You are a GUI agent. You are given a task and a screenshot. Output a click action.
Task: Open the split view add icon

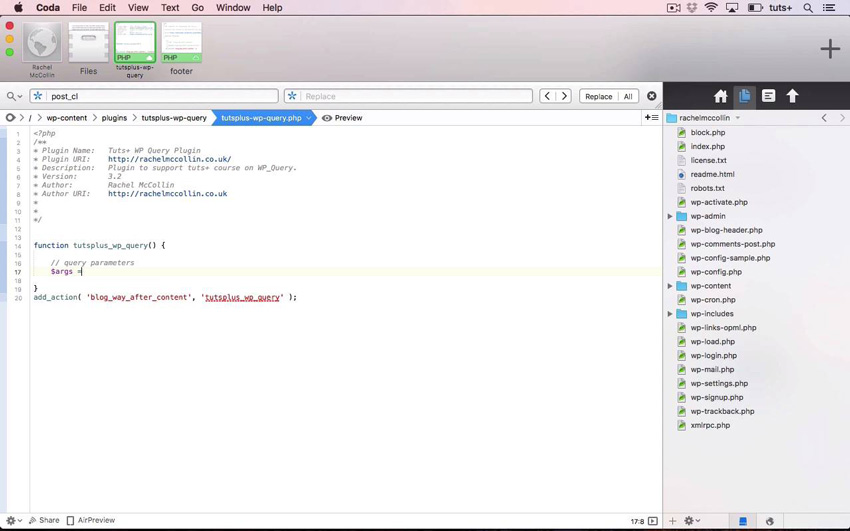pyautogui.click(x=650, y=118)
